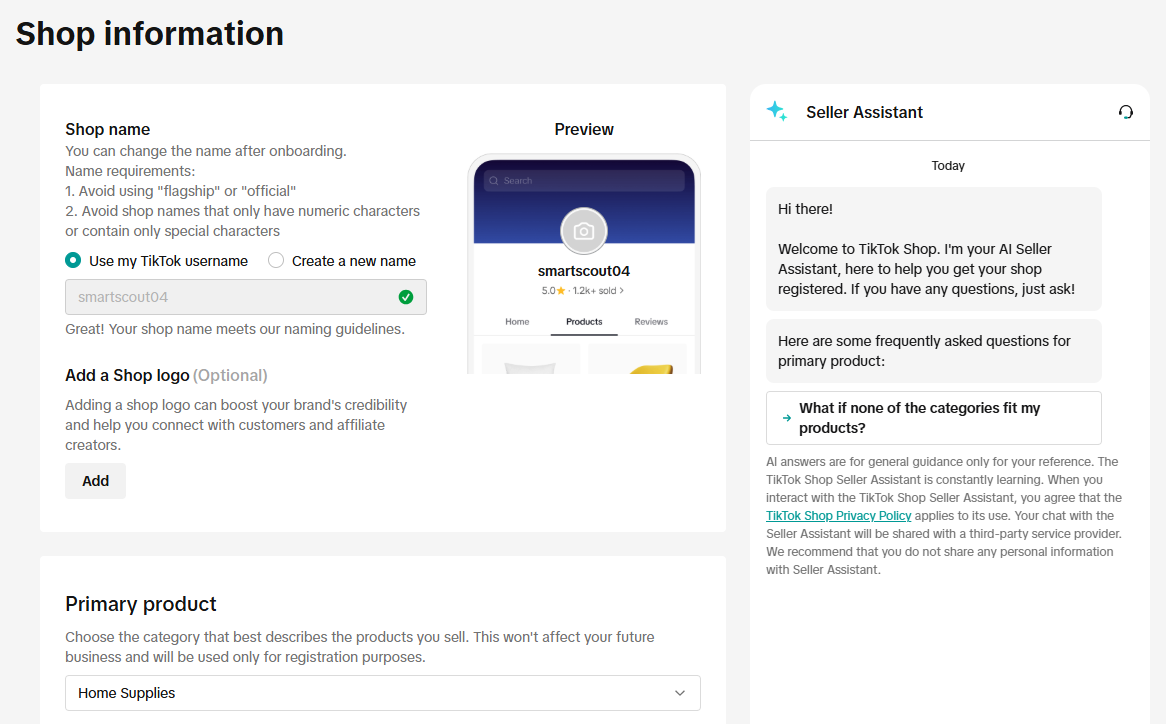The width and height of the screenshot is (1166, 724).
Task: Switch to Reviews tab in preview
Action: (651, 322)
